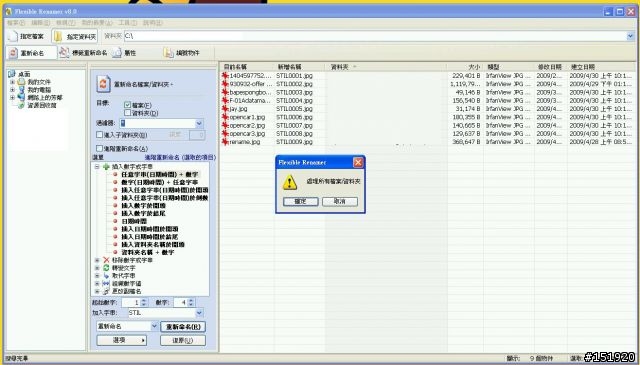
Task: Select the file row opencar2.jpg
Action: 427,125
